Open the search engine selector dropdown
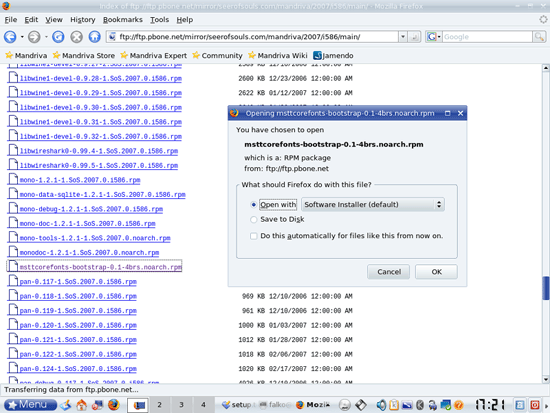The height and width of the screenshot is (413, 550). click(434, 36)
